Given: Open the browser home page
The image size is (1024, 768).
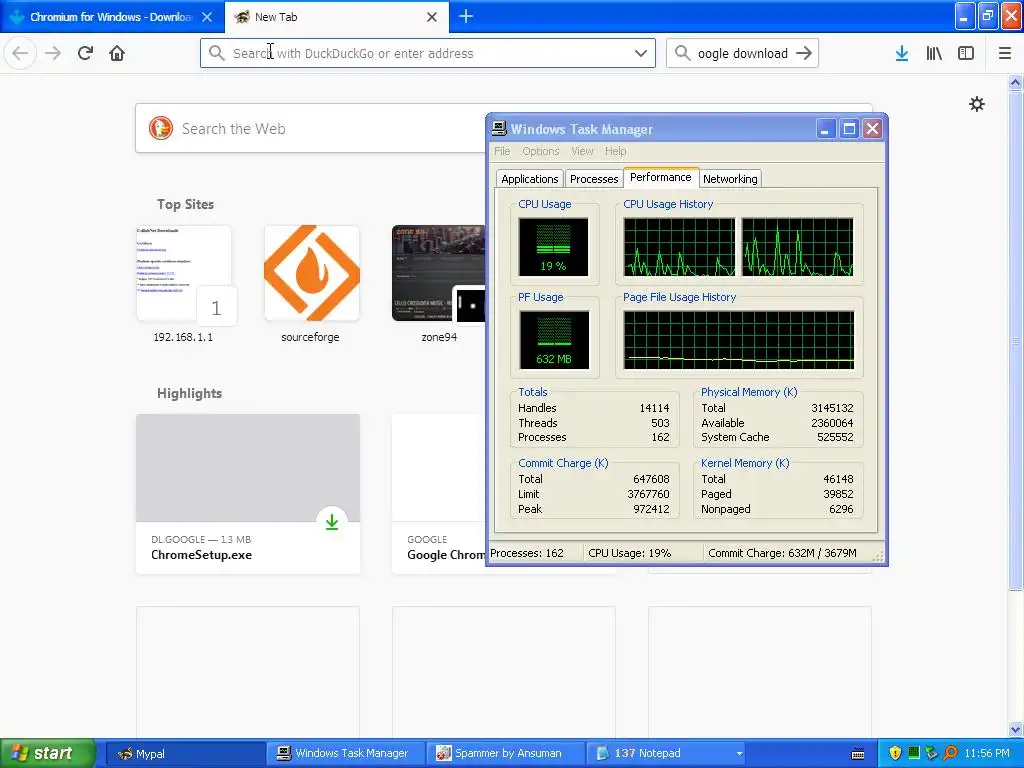Looking at the screenshot, I should click(x=117, y=53).
